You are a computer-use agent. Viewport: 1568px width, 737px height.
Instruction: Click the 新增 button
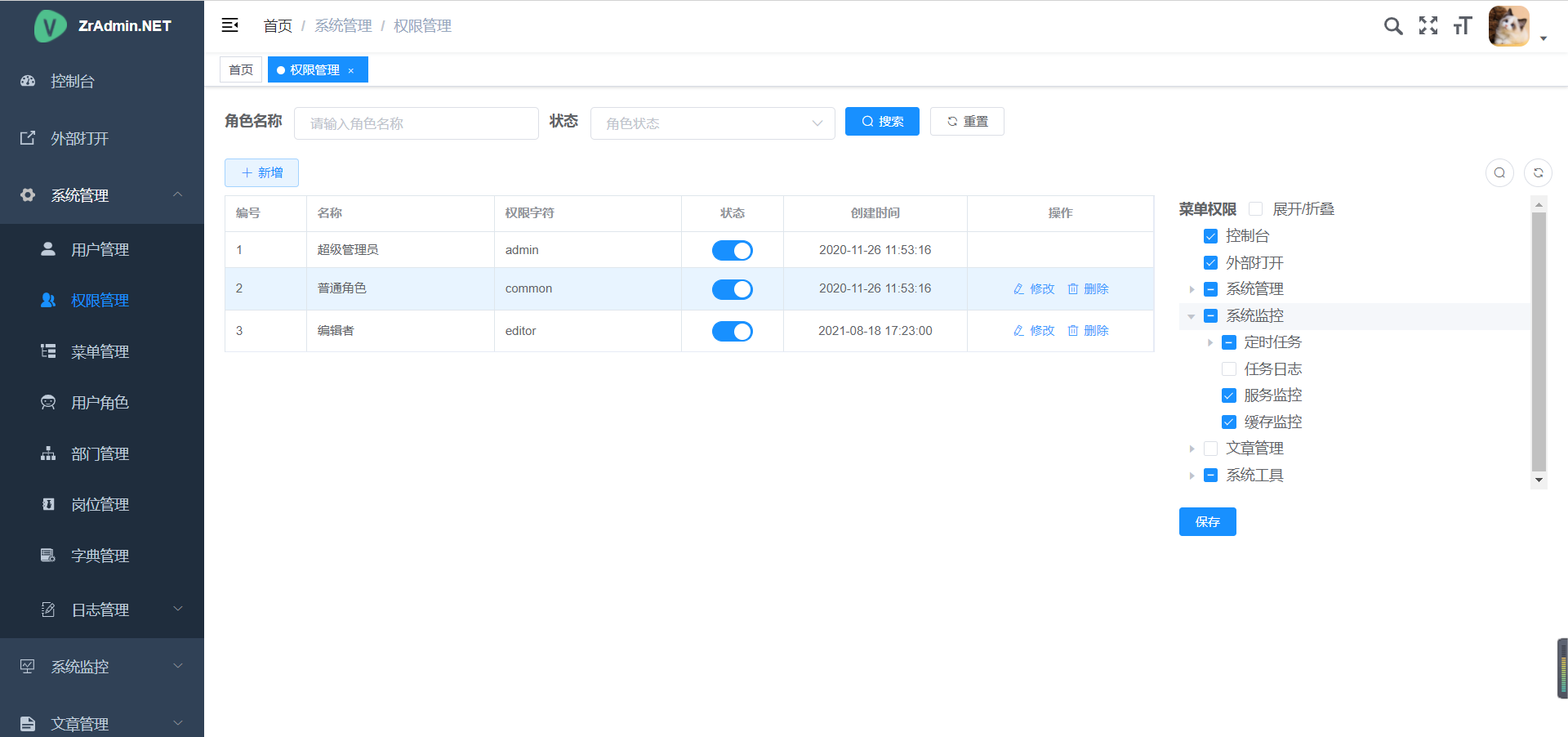[x=261, y=172]
